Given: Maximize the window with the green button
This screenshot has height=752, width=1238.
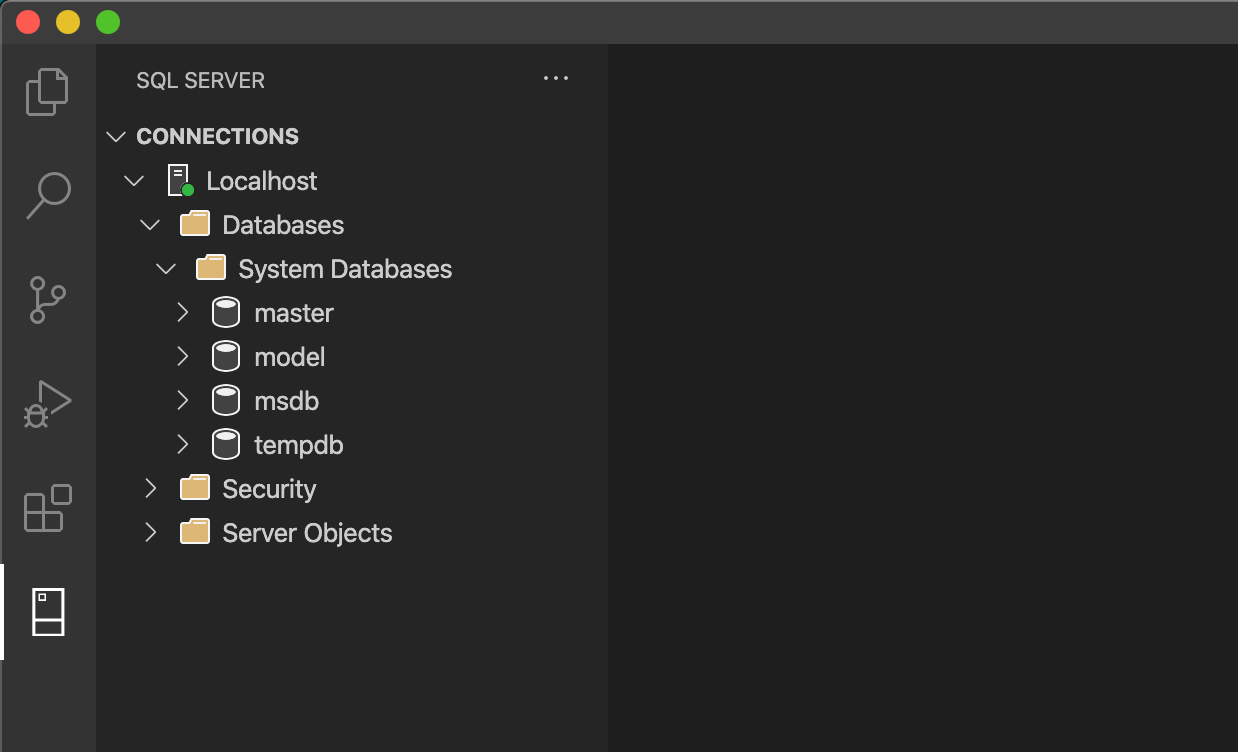Looking at the screenshot, I should tap(108, 22).
